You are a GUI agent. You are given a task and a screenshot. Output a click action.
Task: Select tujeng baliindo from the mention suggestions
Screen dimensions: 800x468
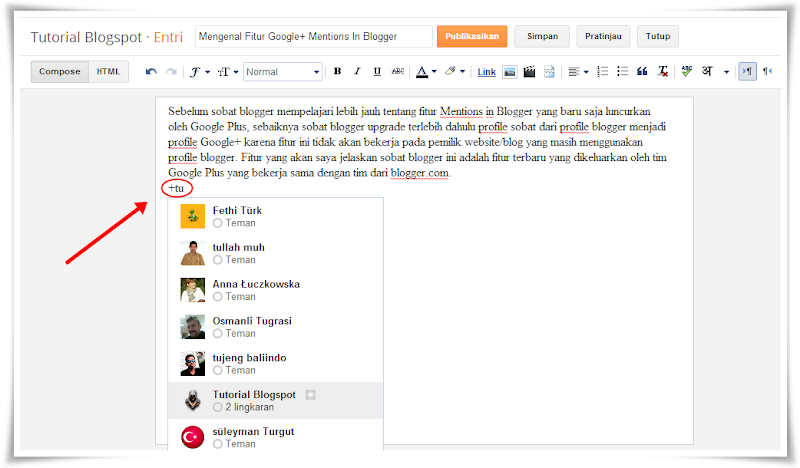click(x=276, y=363)
